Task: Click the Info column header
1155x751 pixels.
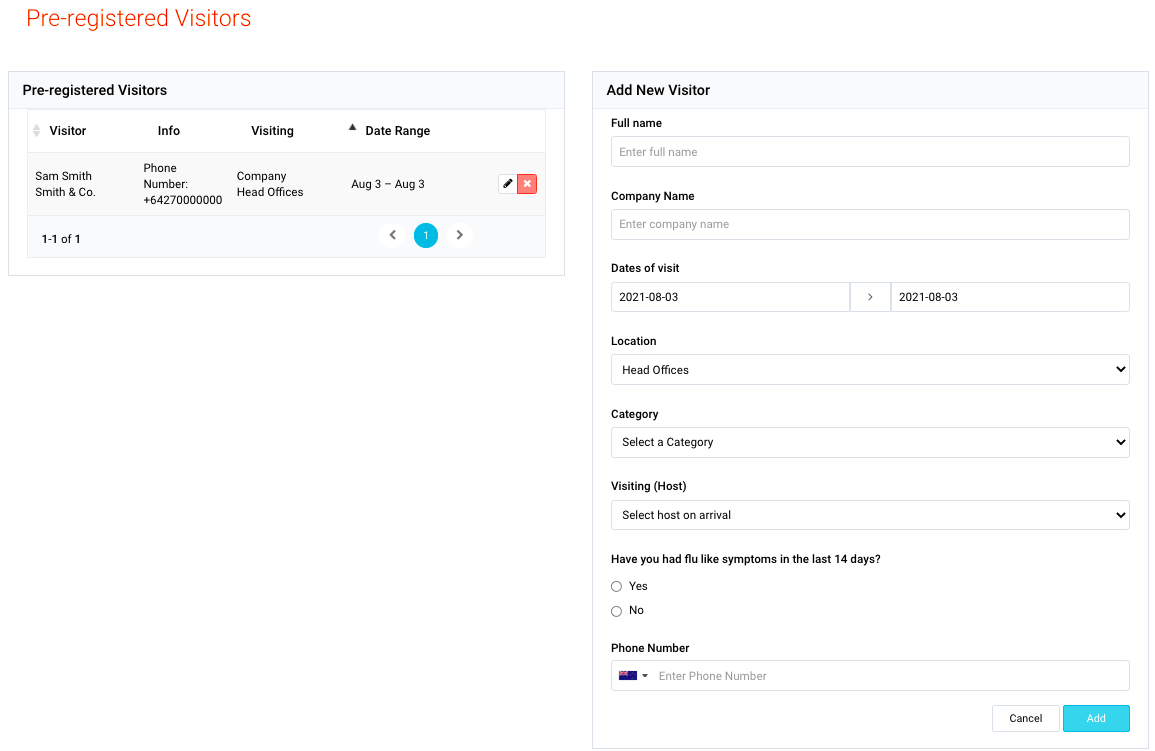Action: [x=169, y=130]
